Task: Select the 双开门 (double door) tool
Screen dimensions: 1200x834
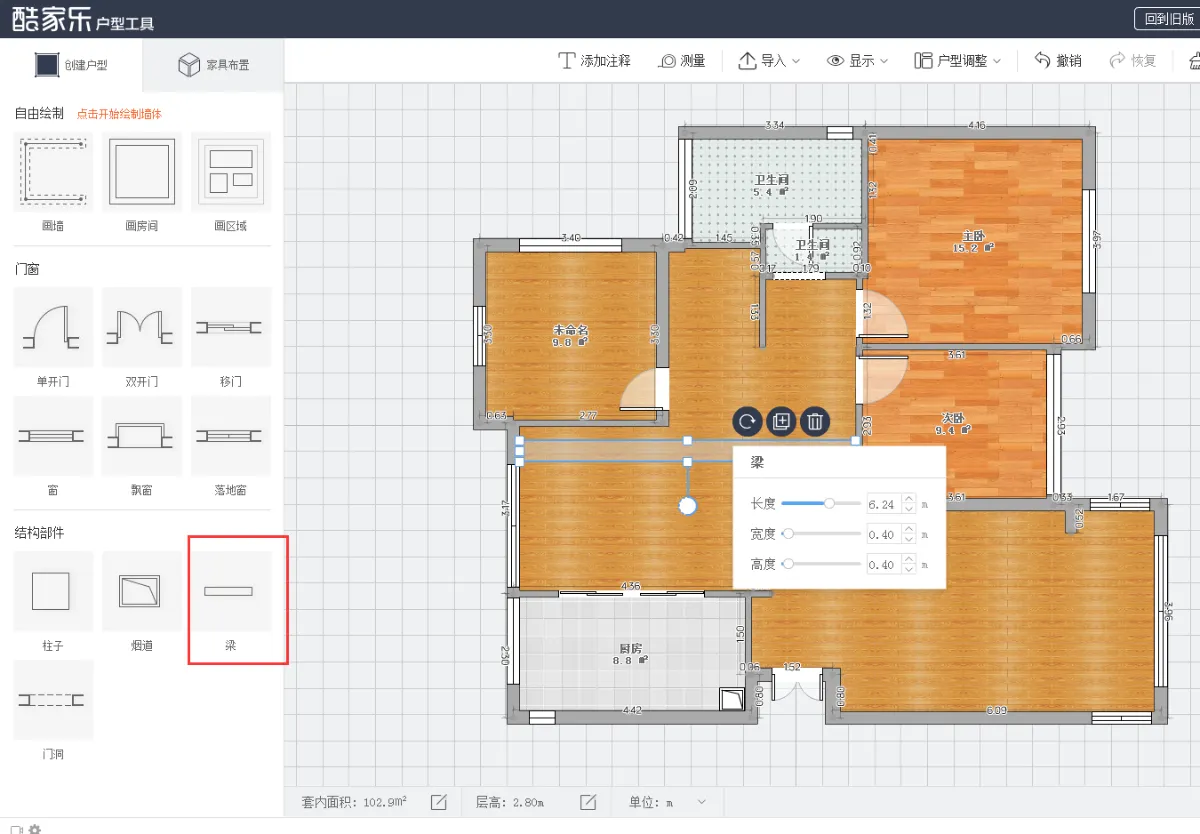Action: [x=141, y=327]
